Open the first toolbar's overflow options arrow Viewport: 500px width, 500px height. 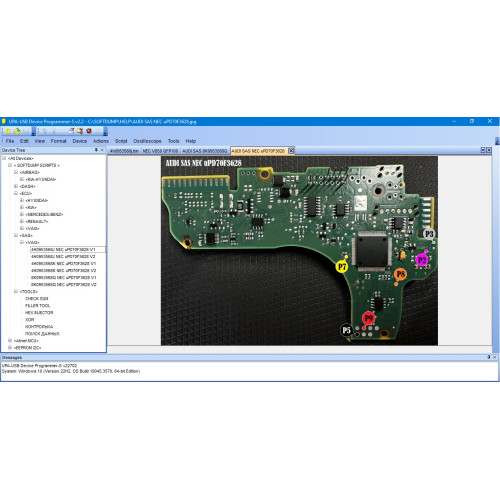pyautogui.click(x=34, y=132)
